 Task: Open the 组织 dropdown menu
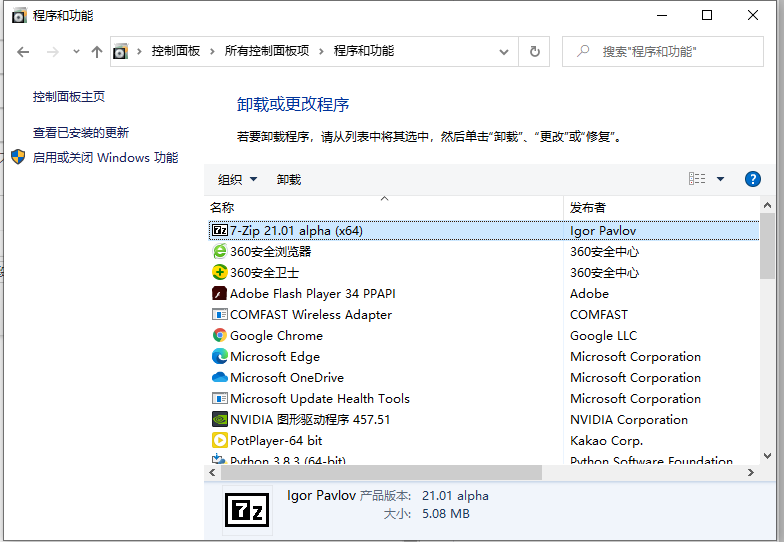pos(237,180)
